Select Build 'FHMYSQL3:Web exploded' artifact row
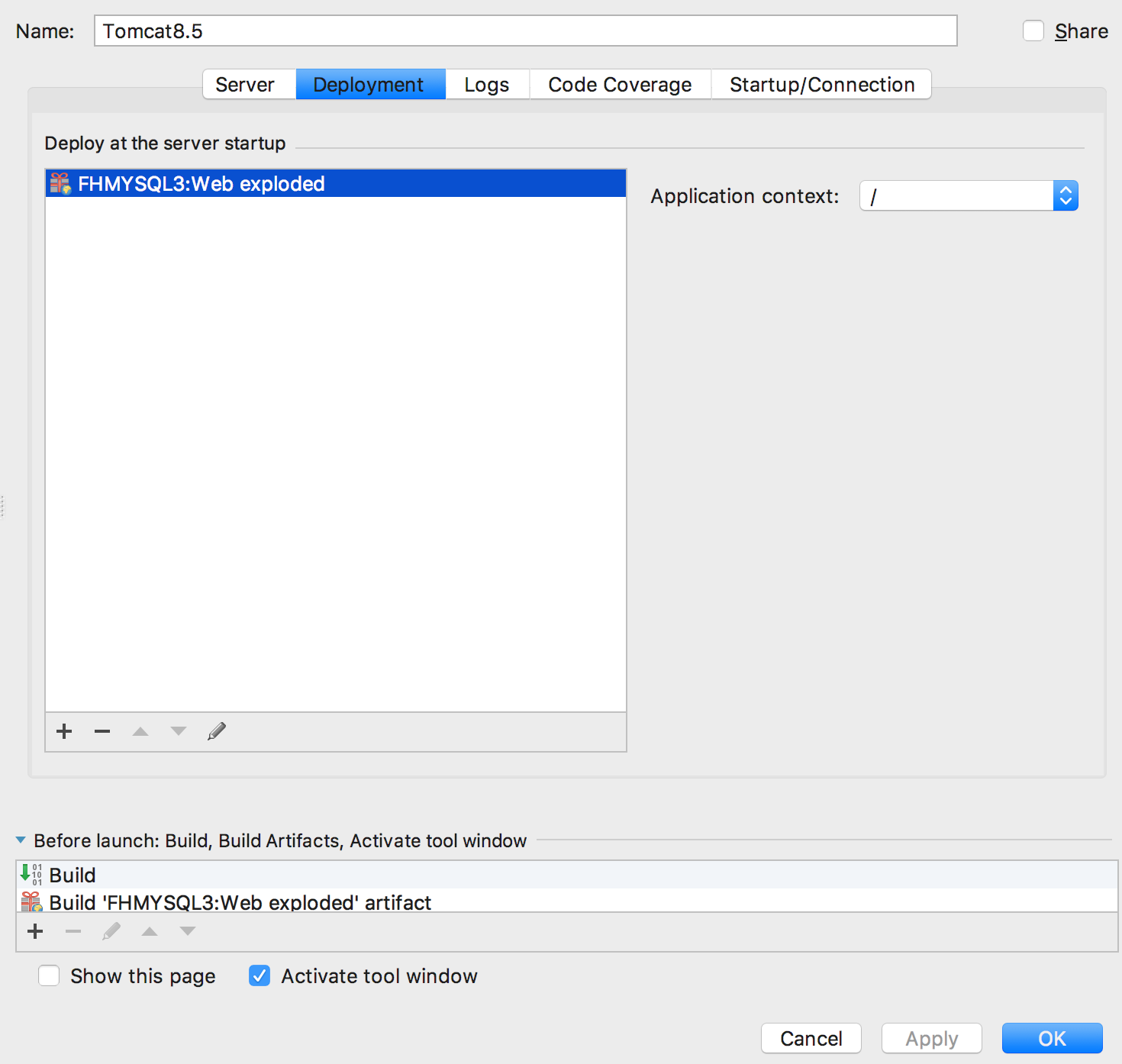Image resolution: width=1122 pixels, height=1064 pixels. 566,901
